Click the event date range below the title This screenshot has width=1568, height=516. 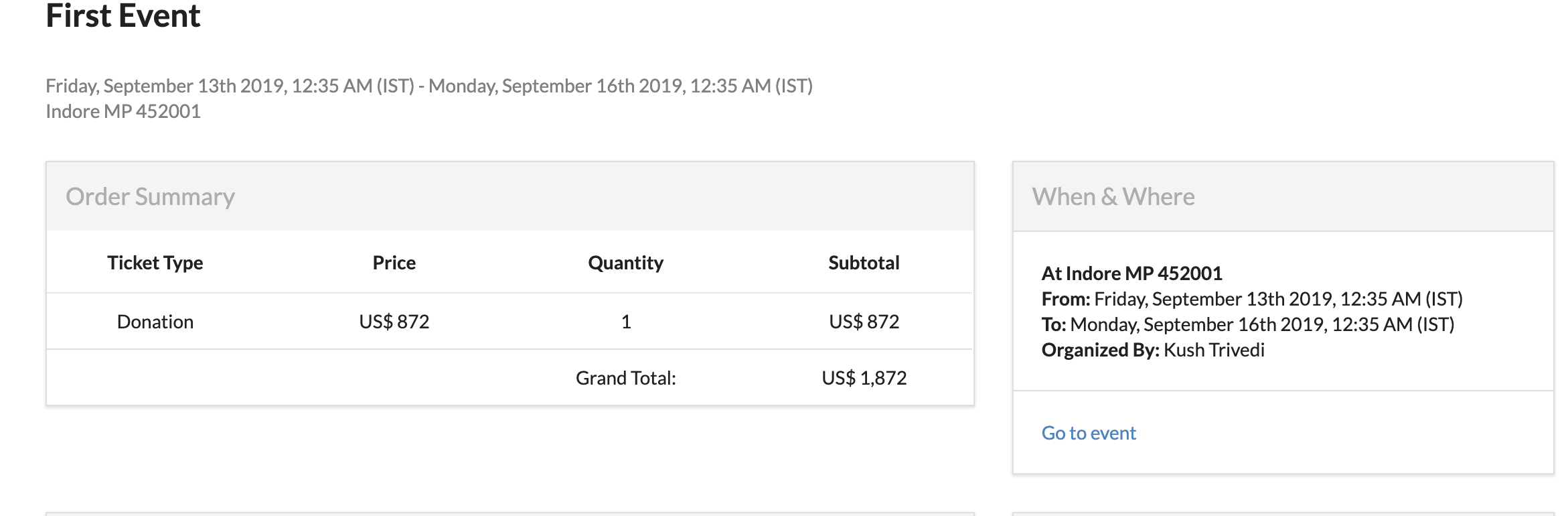point(428,86)
